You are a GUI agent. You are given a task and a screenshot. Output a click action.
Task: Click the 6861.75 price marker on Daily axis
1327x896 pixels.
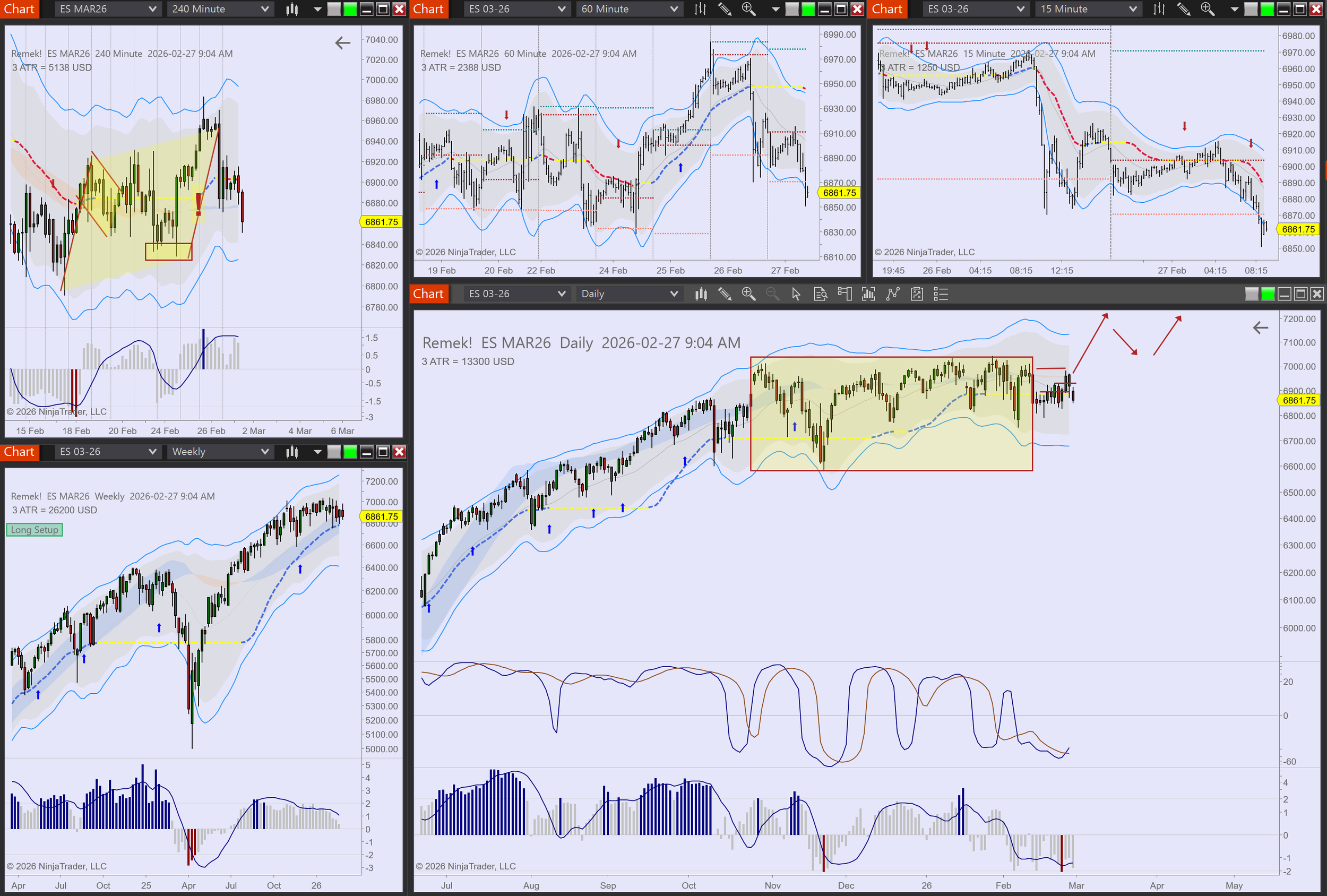pyautogui.click(x=1298, y=400)
